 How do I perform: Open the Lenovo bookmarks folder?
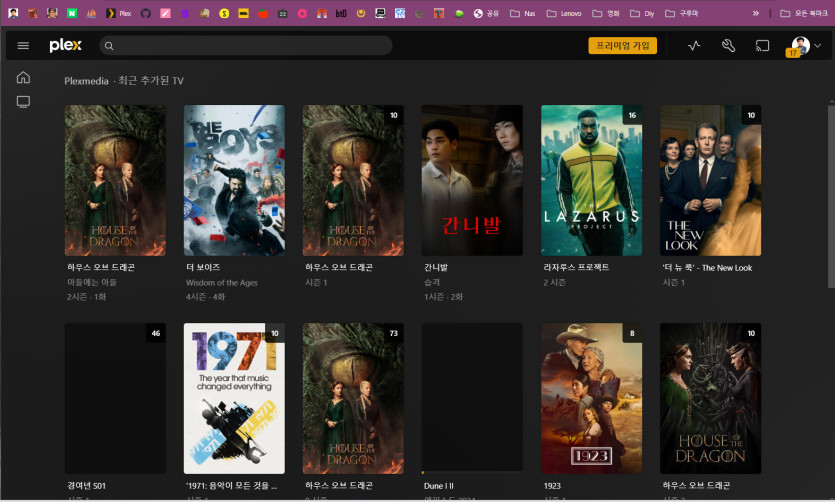[564, 13]
